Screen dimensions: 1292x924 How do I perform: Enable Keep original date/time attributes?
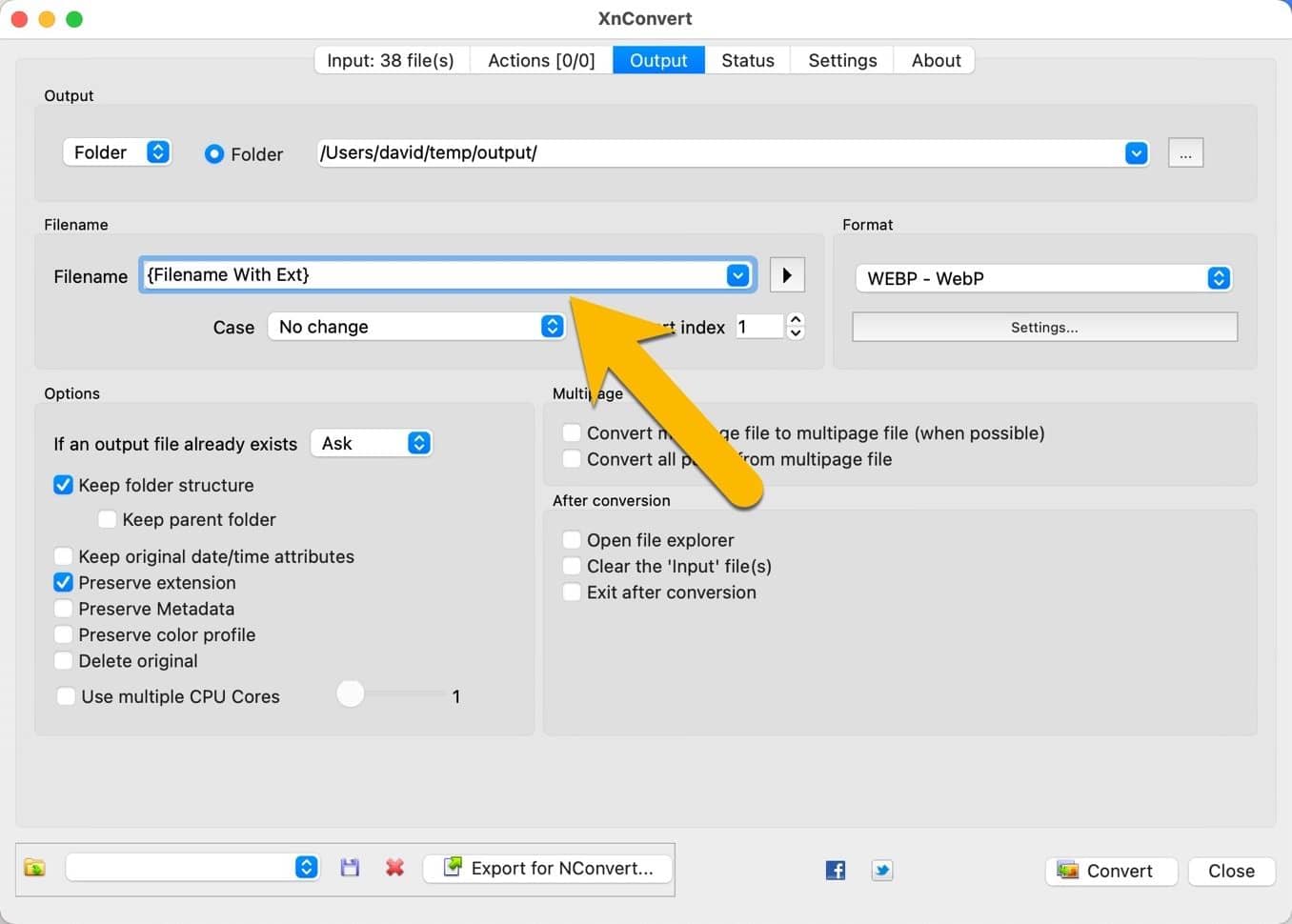(64, 556)
